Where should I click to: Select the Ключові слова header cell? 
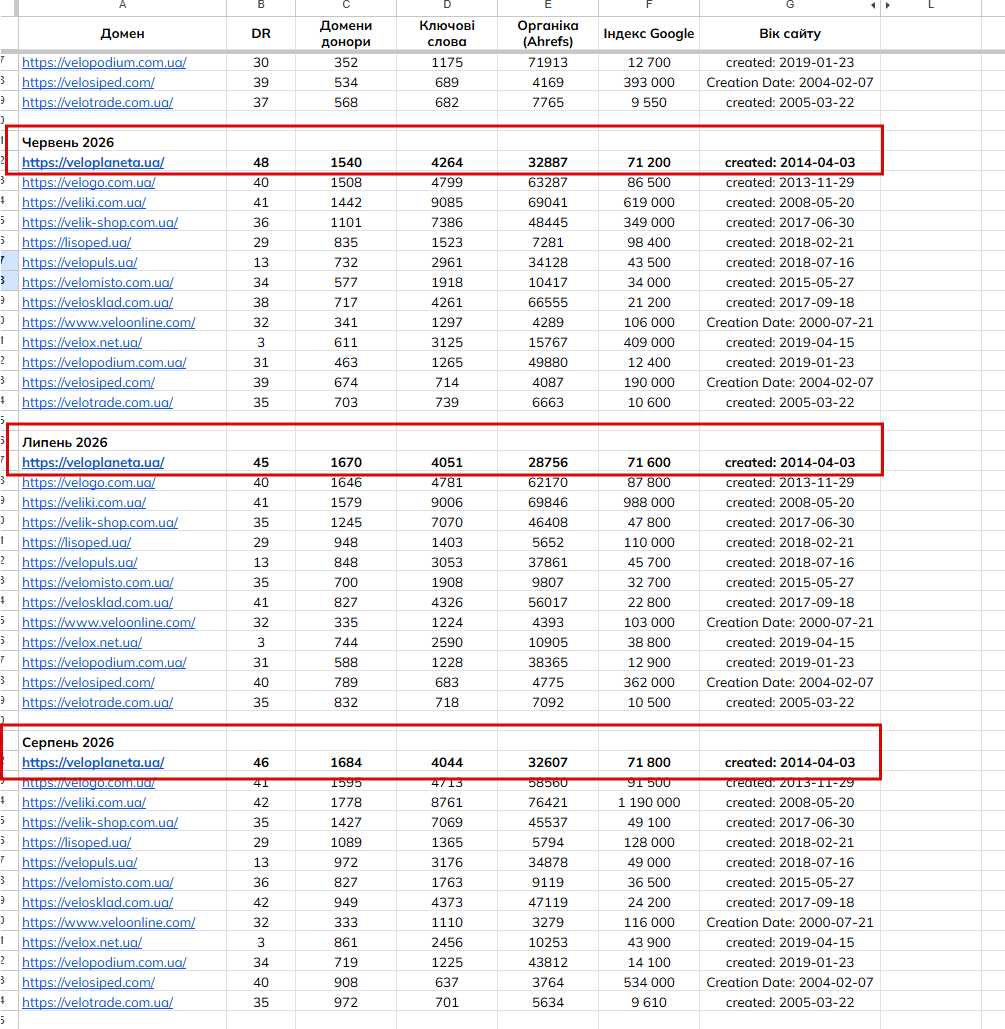tap(447, 33)
